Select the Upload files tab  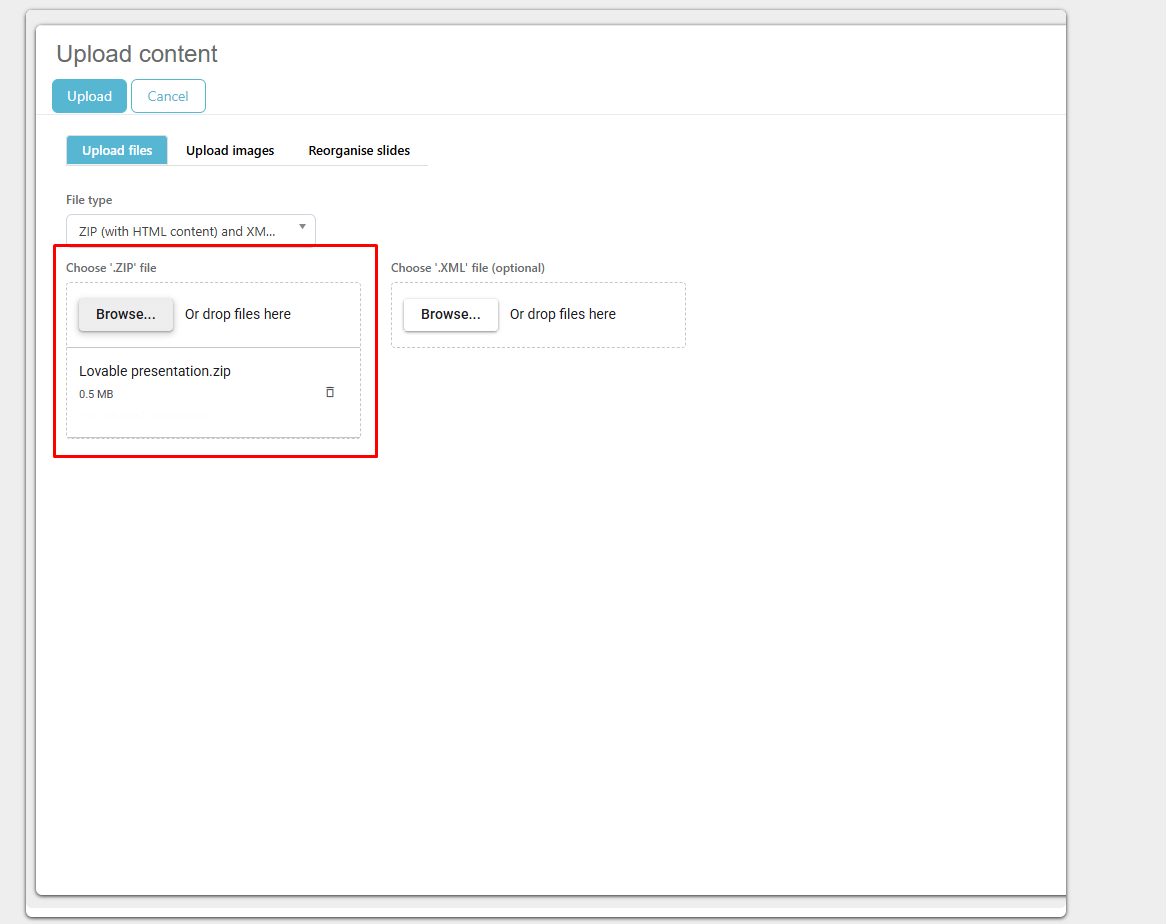117,151
